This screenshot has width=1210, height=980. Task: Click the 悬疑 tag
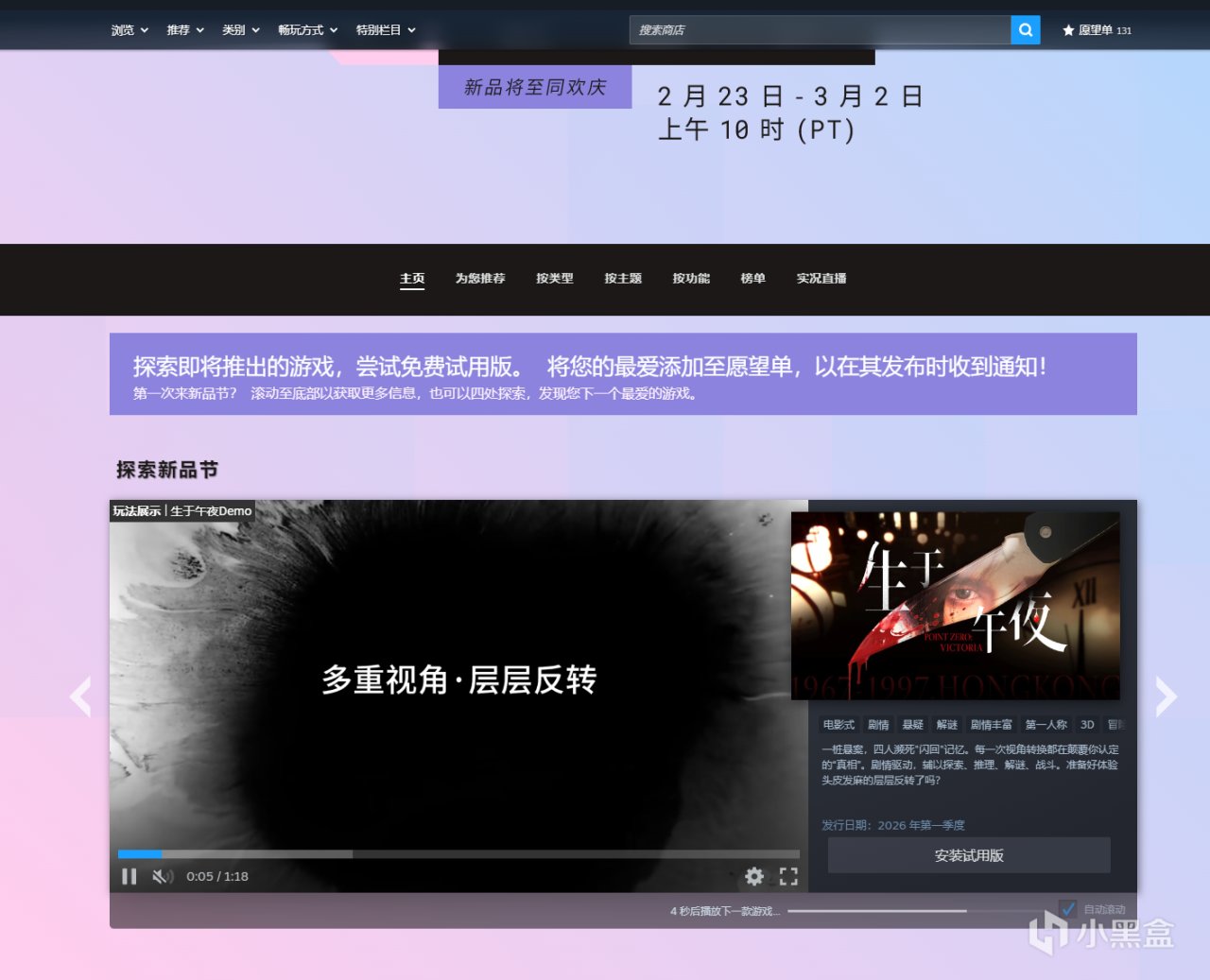(x=912, y=725)
